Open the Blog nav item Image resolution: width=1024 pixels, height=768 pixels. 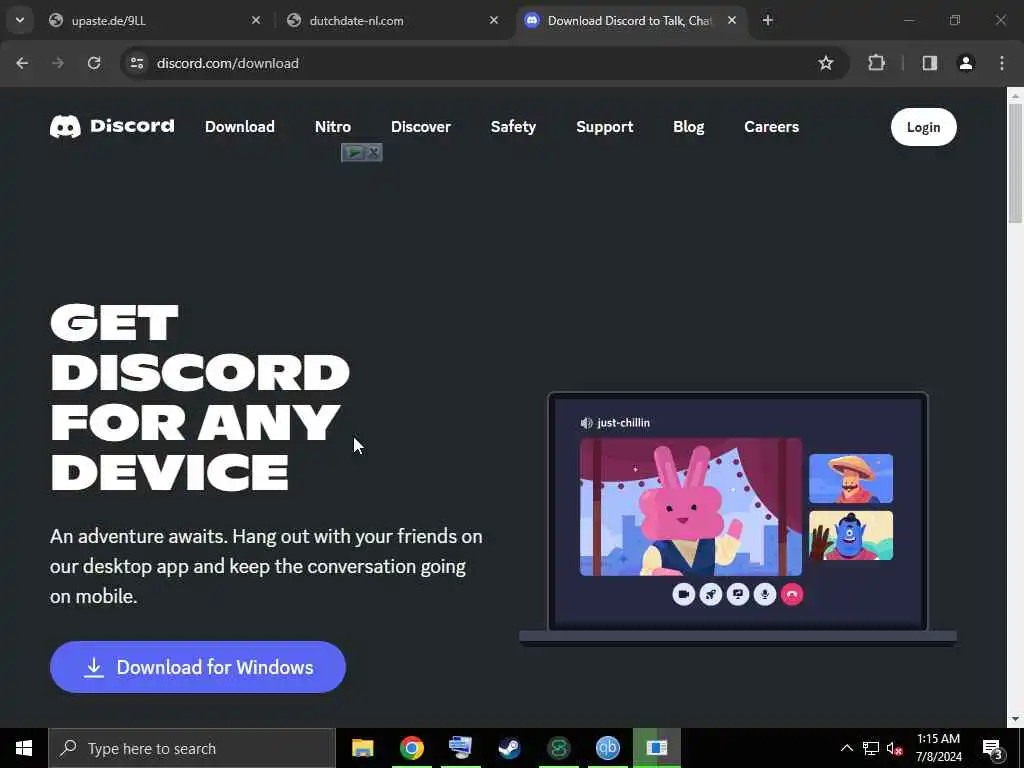[688, 127]
